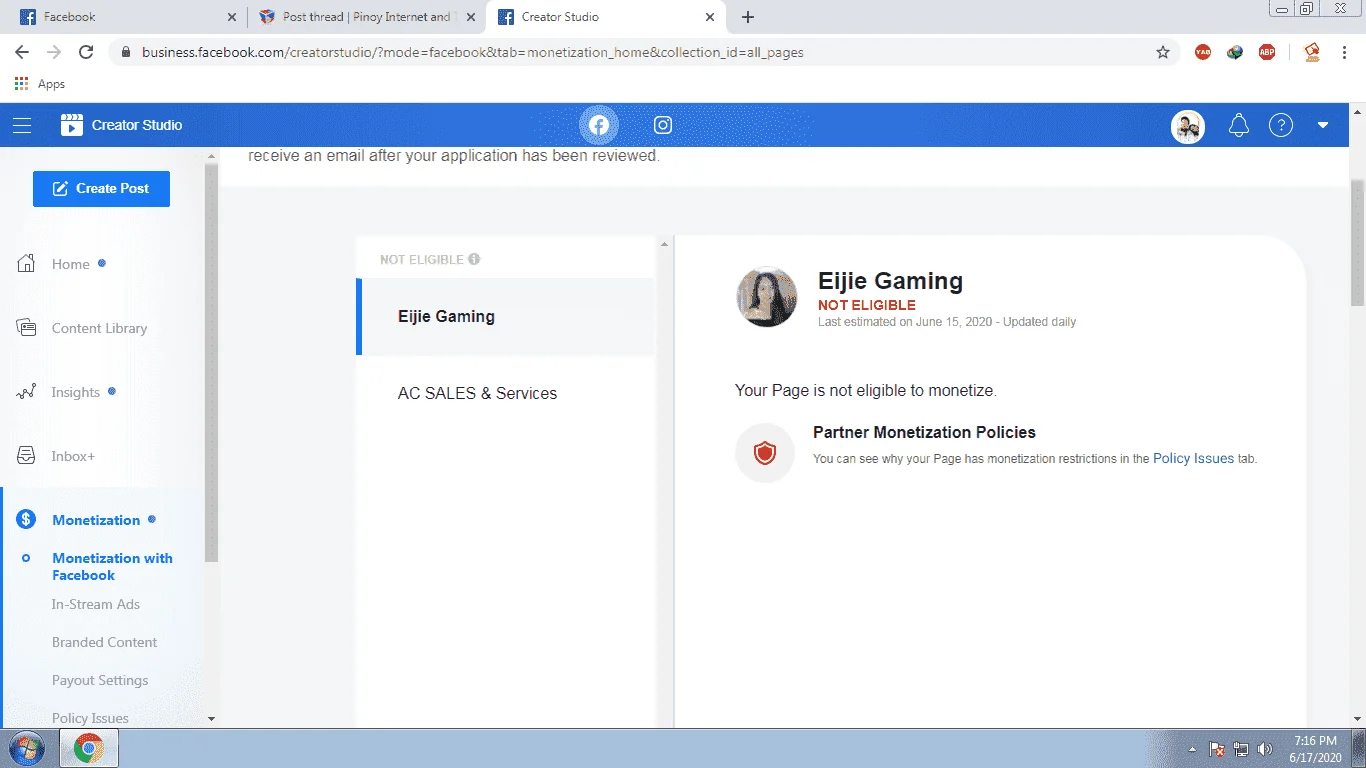The image size is (1366, 768).
Task: Click the Chrome taskbar icon
Action: 89,748
